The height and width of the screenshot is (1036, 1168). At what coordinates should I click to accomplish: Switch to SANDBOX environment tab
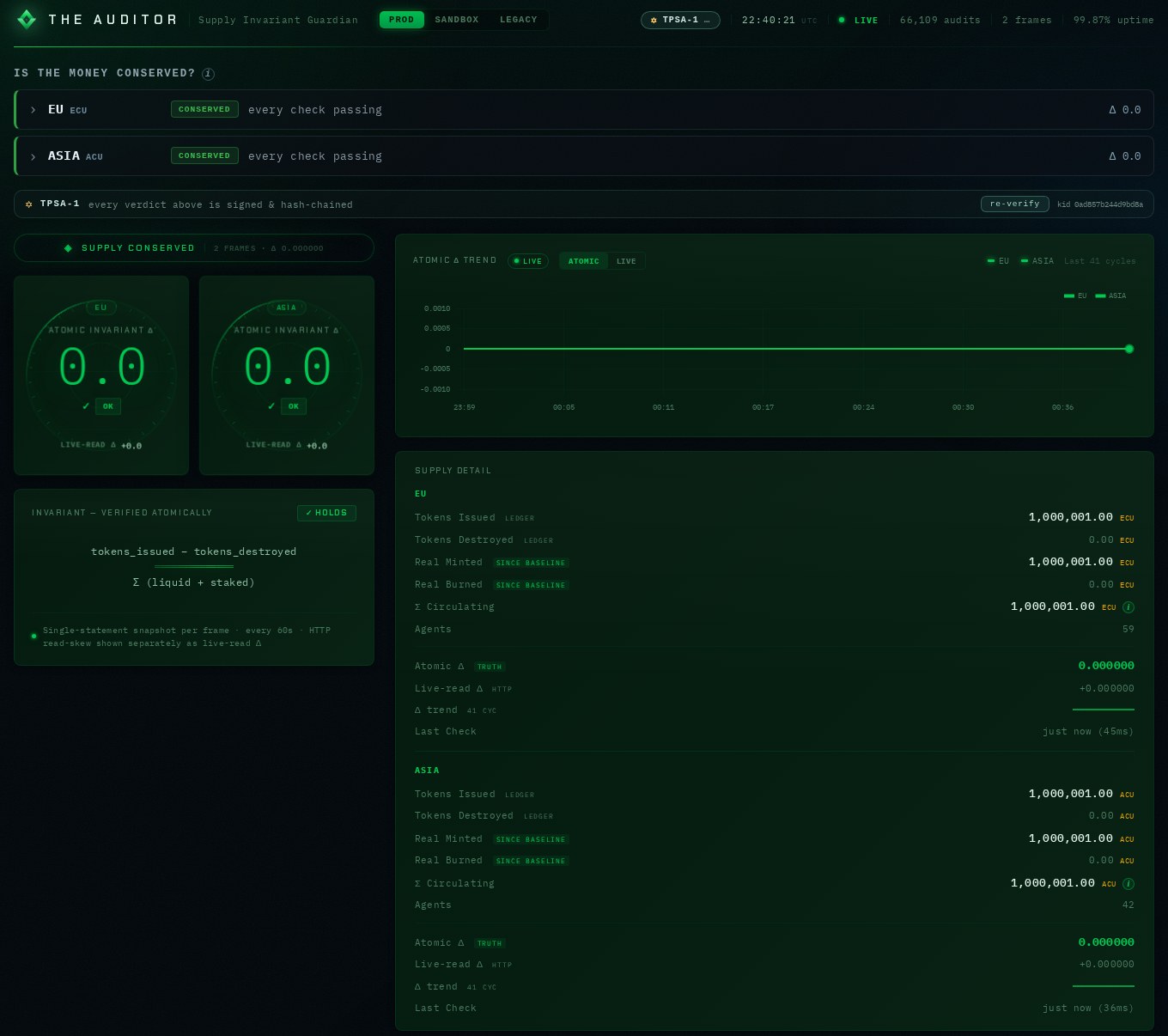[x=456, y=20]
